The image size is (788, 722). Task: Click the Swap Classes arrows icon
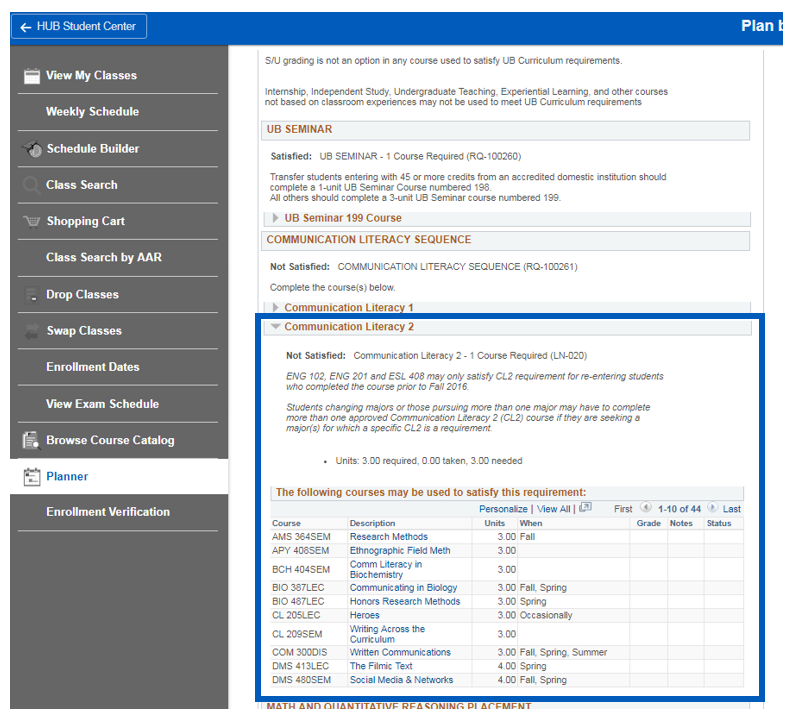(31, 331)
